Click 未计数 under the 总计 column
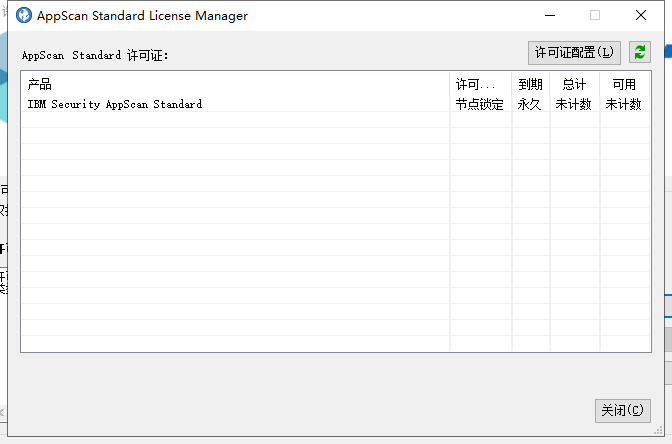The width and height of the screenshot is (672, 444). tap(574, 104)
